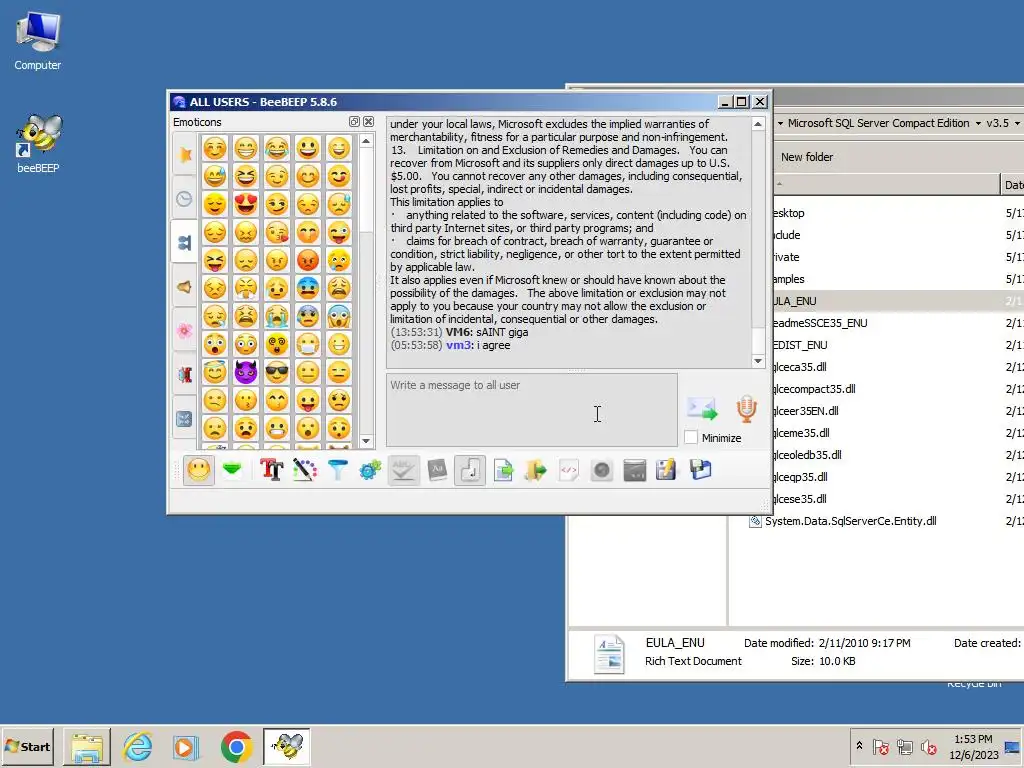Image resolution: width=1024 pixels, height=768 pixels.
Task: Insert the tears of joy emoji
Action: (277, 148)
